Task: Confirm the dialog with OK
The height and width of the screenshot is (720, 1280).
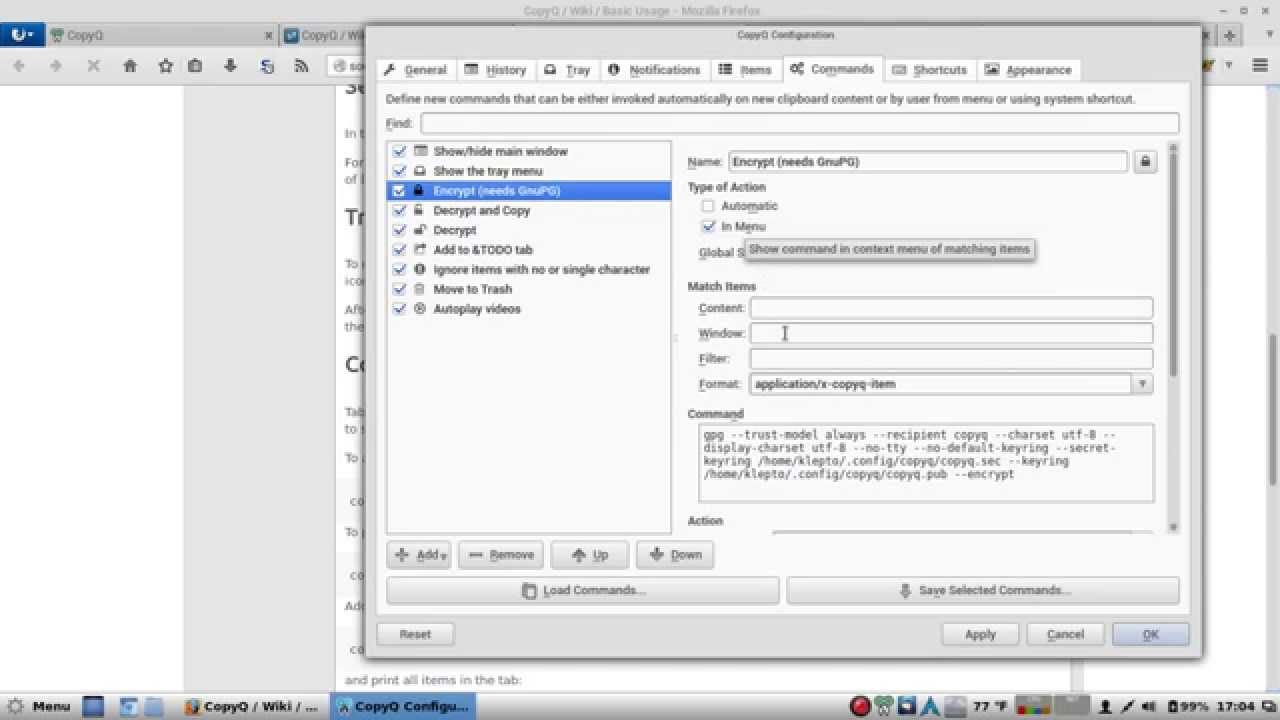Action: (x=1150, y=634)
